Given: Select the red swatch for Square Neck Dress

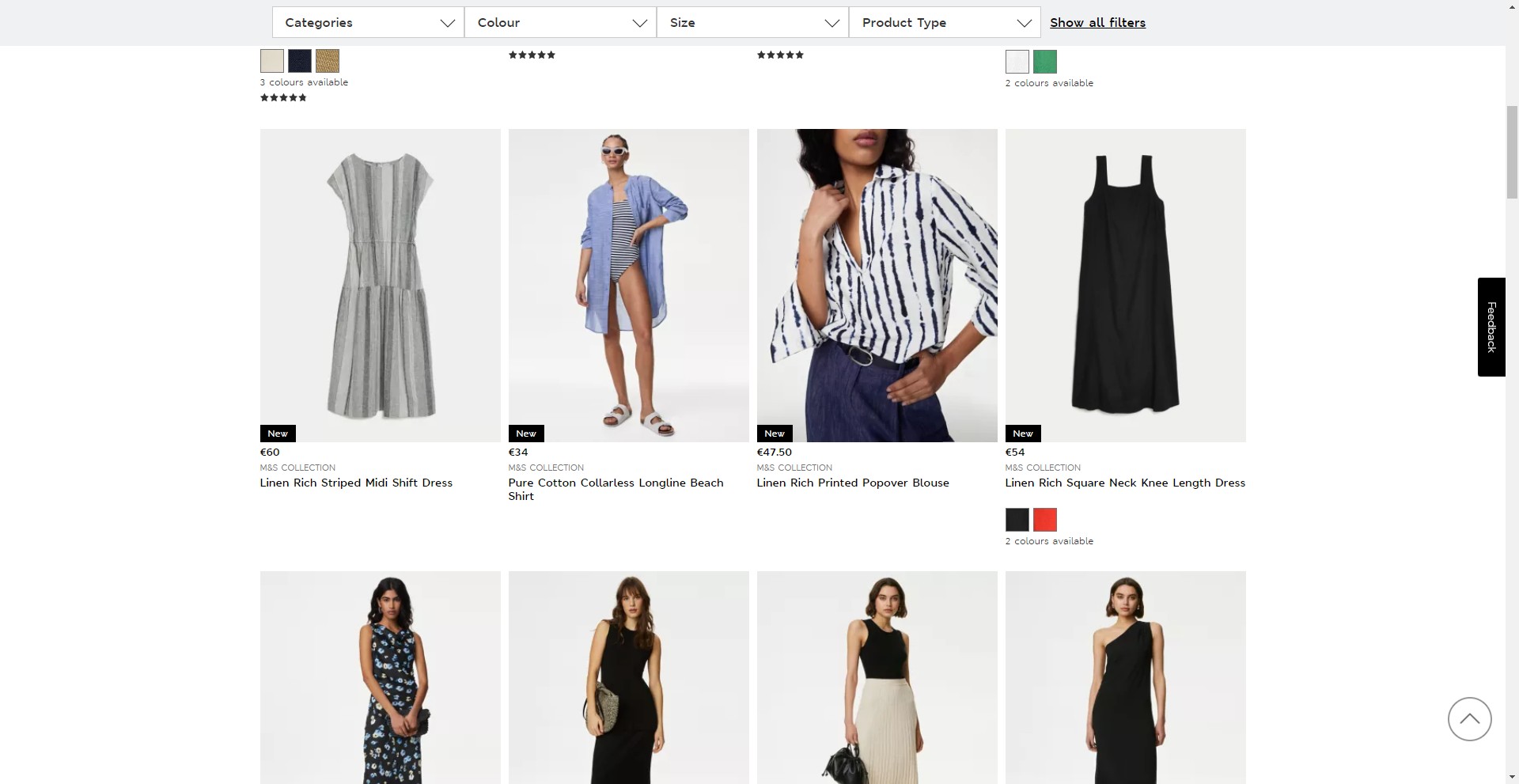Looking at the screenshot, I should click(x=1044, y=520).
